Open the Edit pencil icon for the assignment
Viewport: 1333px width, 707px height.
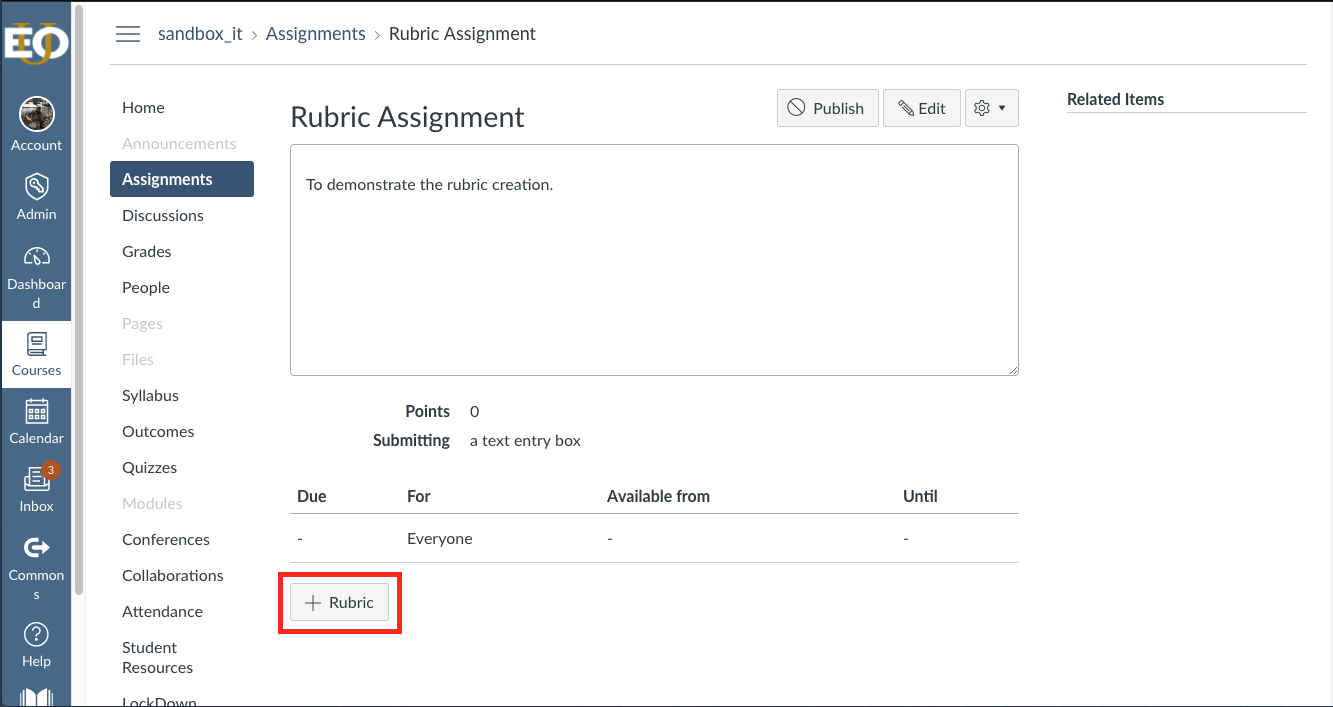pyautogui.click(x=921, y=108)
